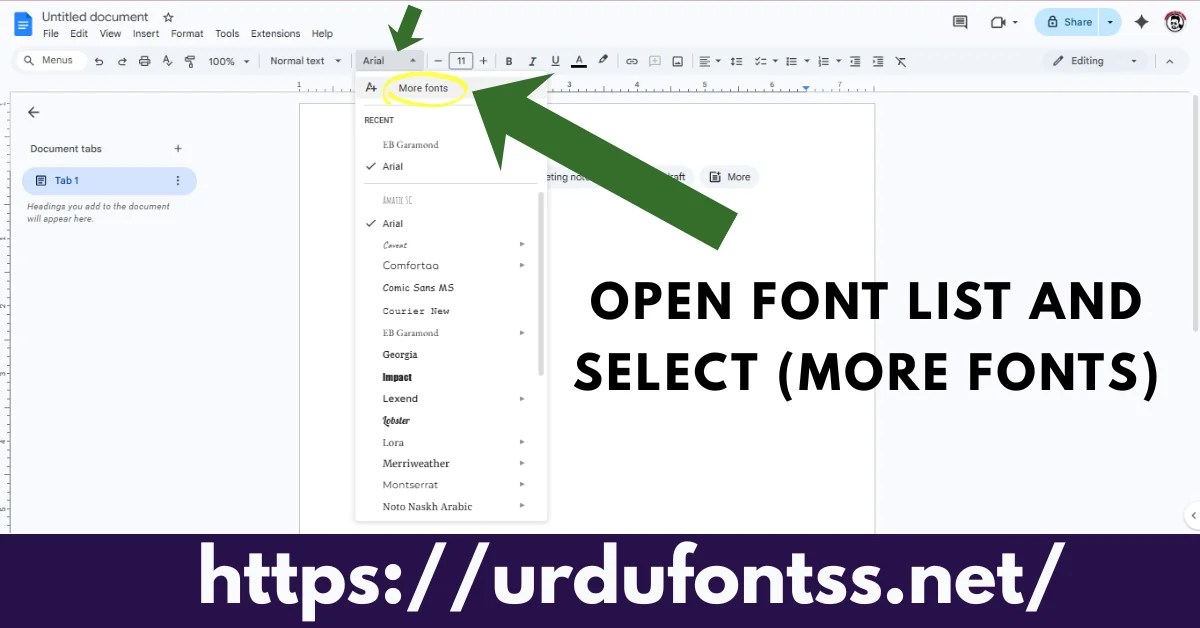Insert a bulleted list
This screenshot has height=628, width=1200.
pos(796,61)
